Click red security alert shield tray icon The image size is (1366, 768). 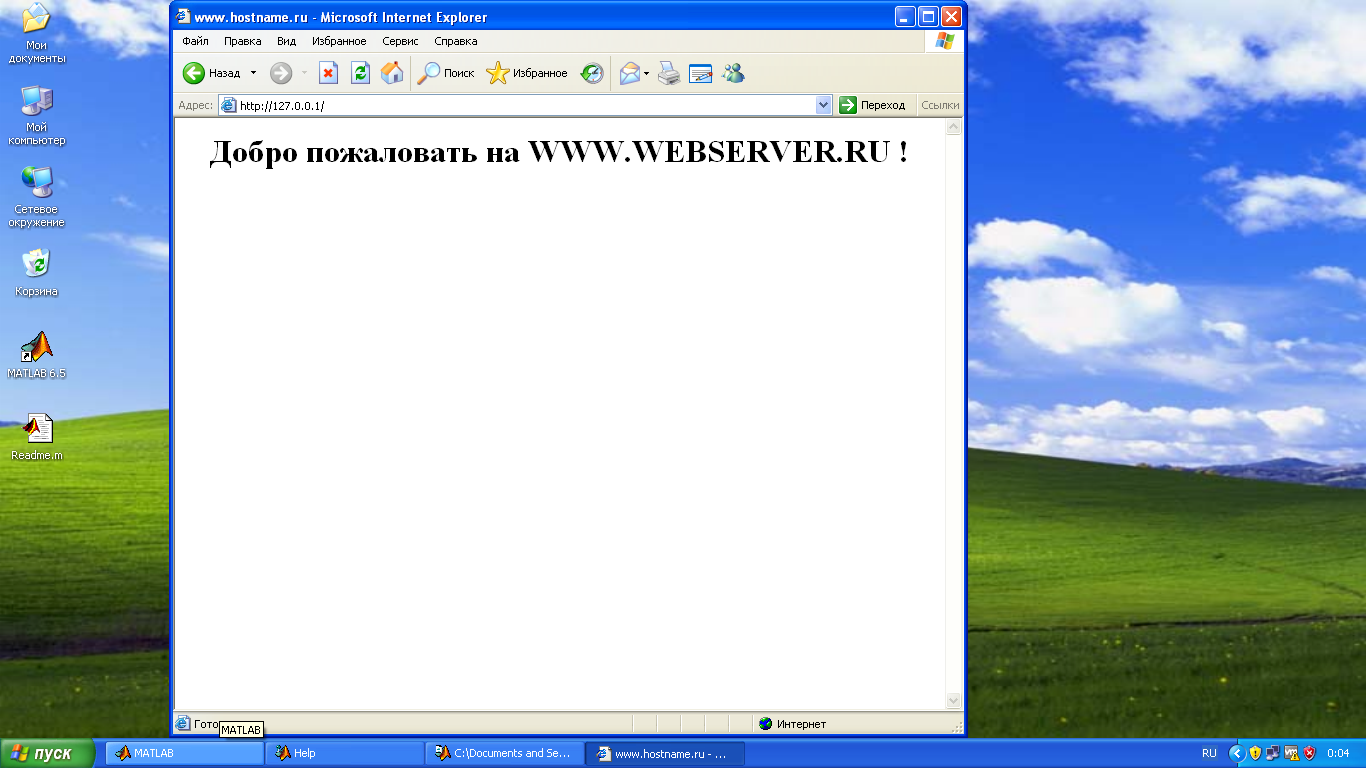tap(1309, 753)
